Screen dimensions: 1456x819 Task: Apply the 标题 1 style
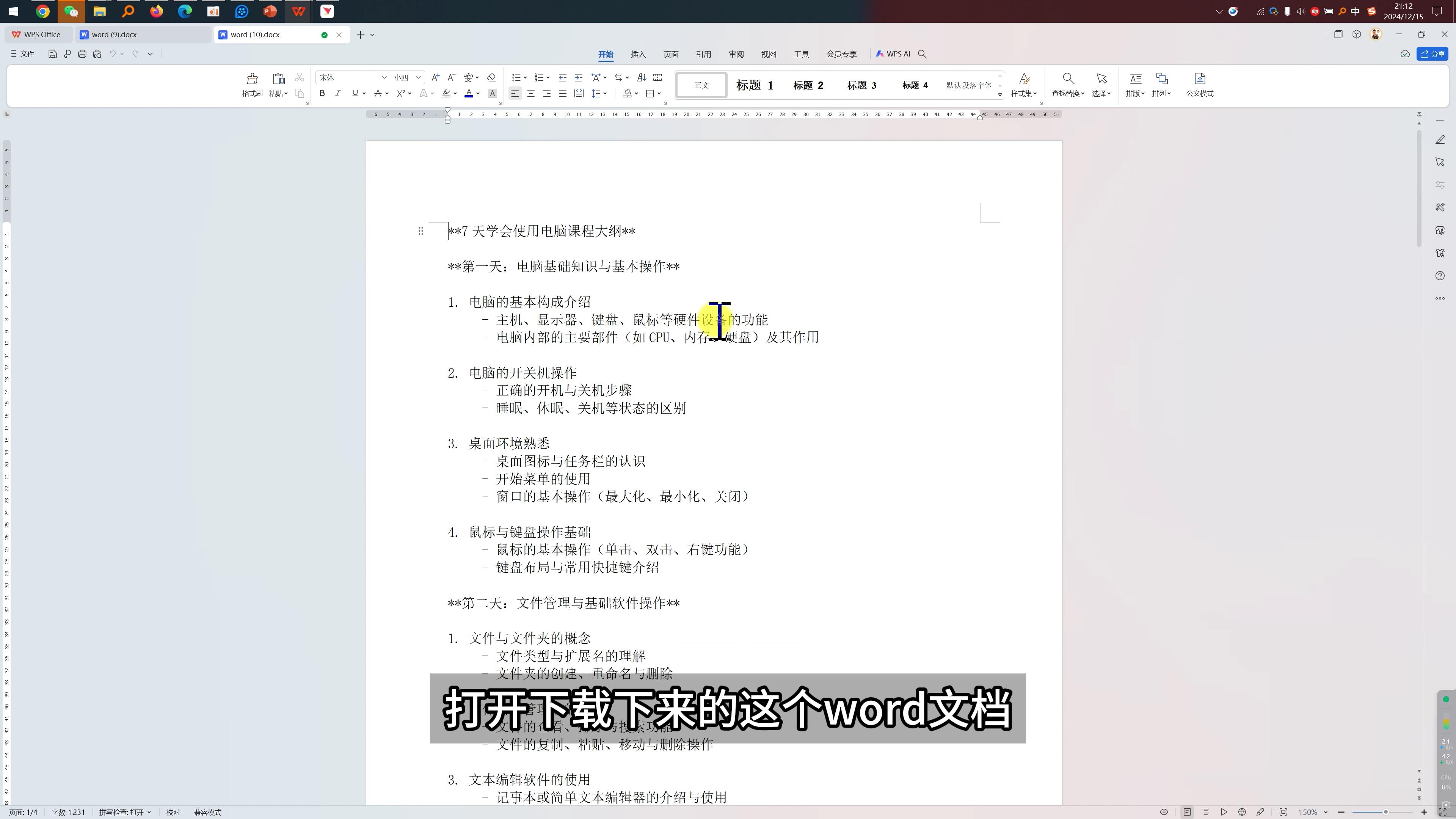[754, 85]
